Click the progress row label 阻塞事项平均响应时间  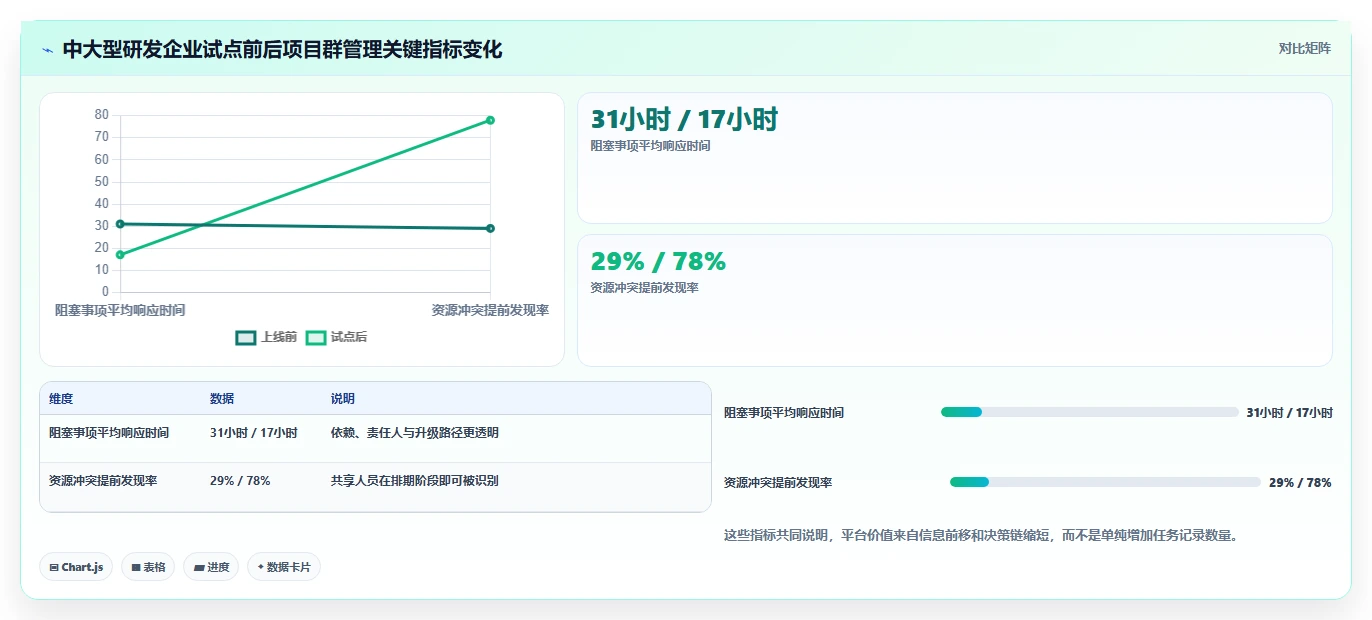784,412
